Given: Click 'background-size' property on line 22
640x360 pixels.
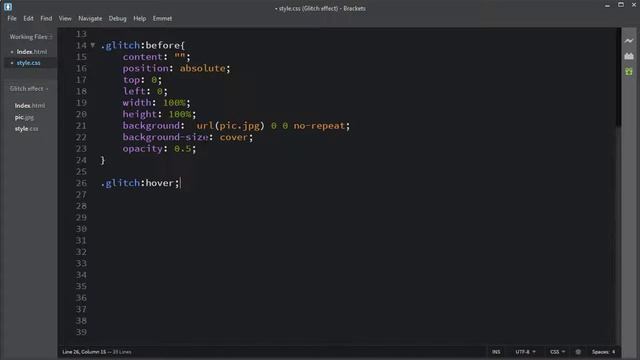Looking at the screenshot, I should (x=165, y=137).
